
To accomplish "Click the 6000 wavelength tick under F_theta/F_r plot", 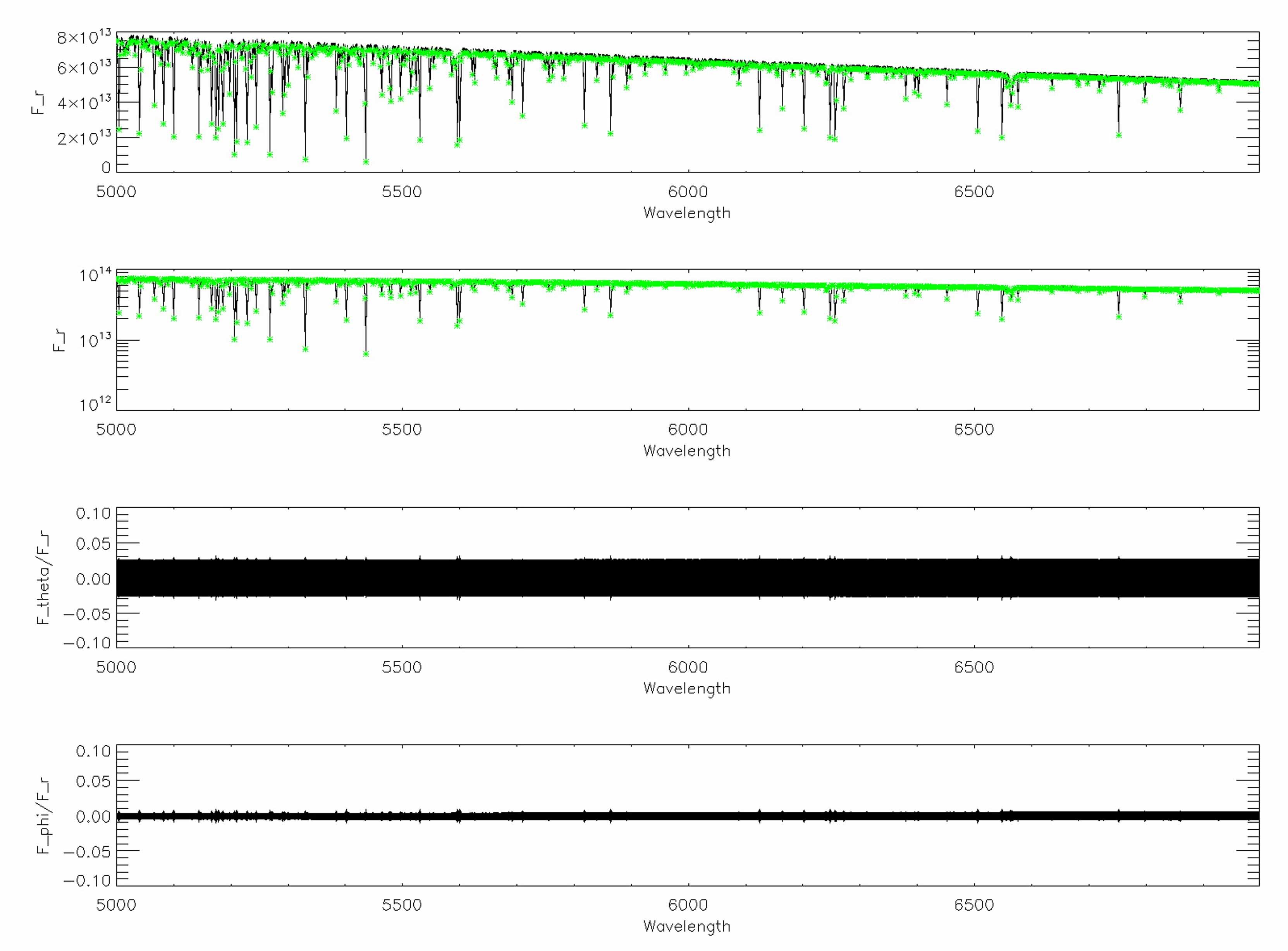I will [688, 667].
